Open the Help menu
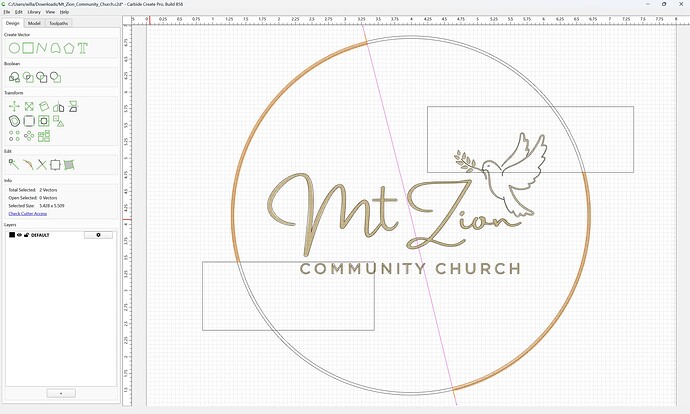The image size is (690, 414). click(64, 12)
